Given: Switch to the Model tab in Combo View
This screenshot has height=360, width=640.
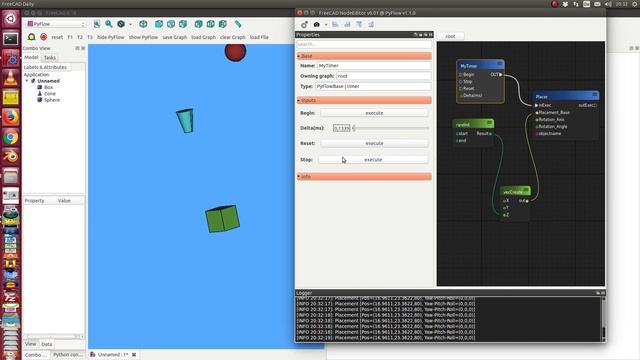Looking at the screenshot, I should click(x=31, y=58).
